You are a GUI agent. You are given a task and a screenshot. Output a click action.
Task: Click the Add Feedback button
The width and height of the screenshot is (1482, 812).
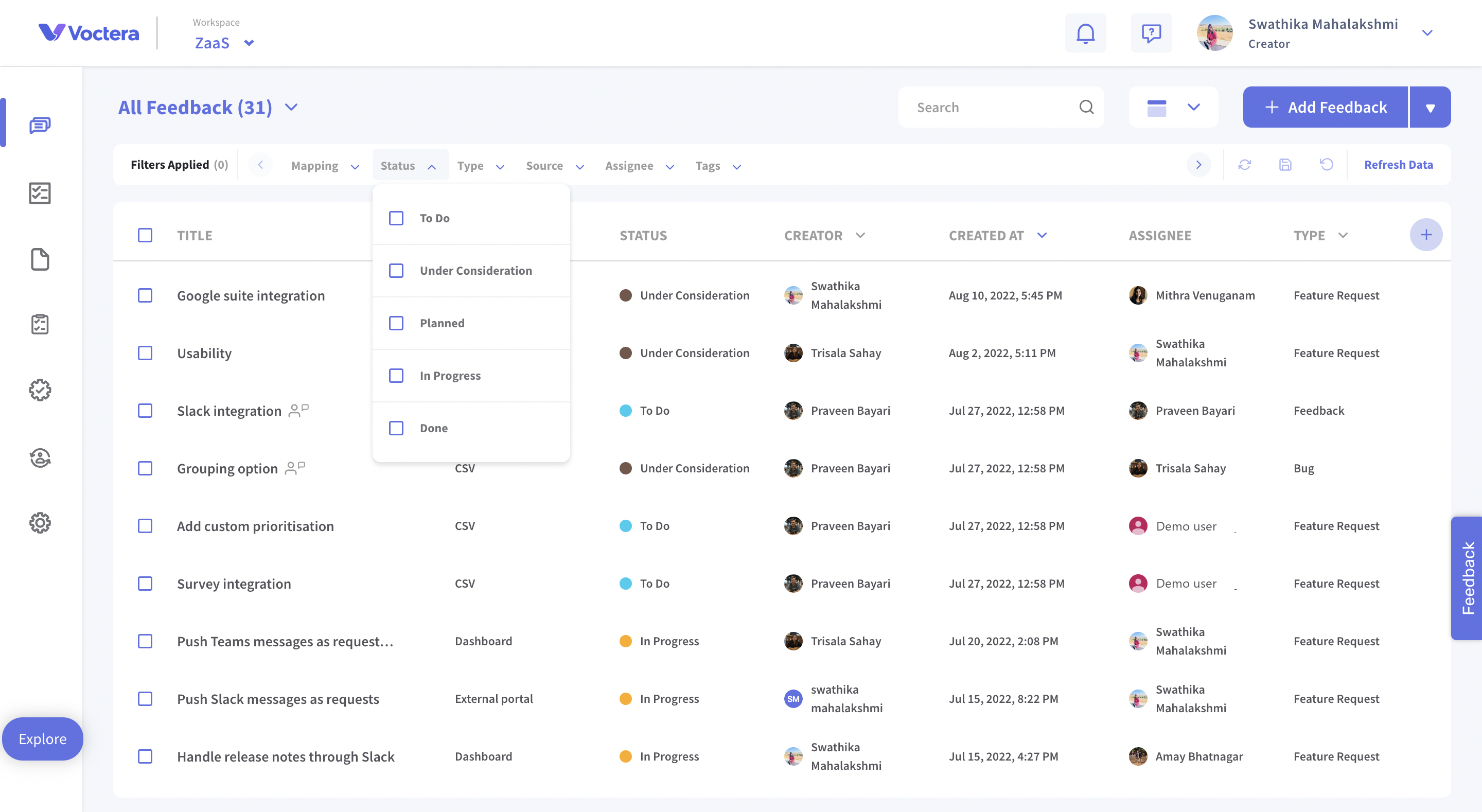[x=1325, y=107]
